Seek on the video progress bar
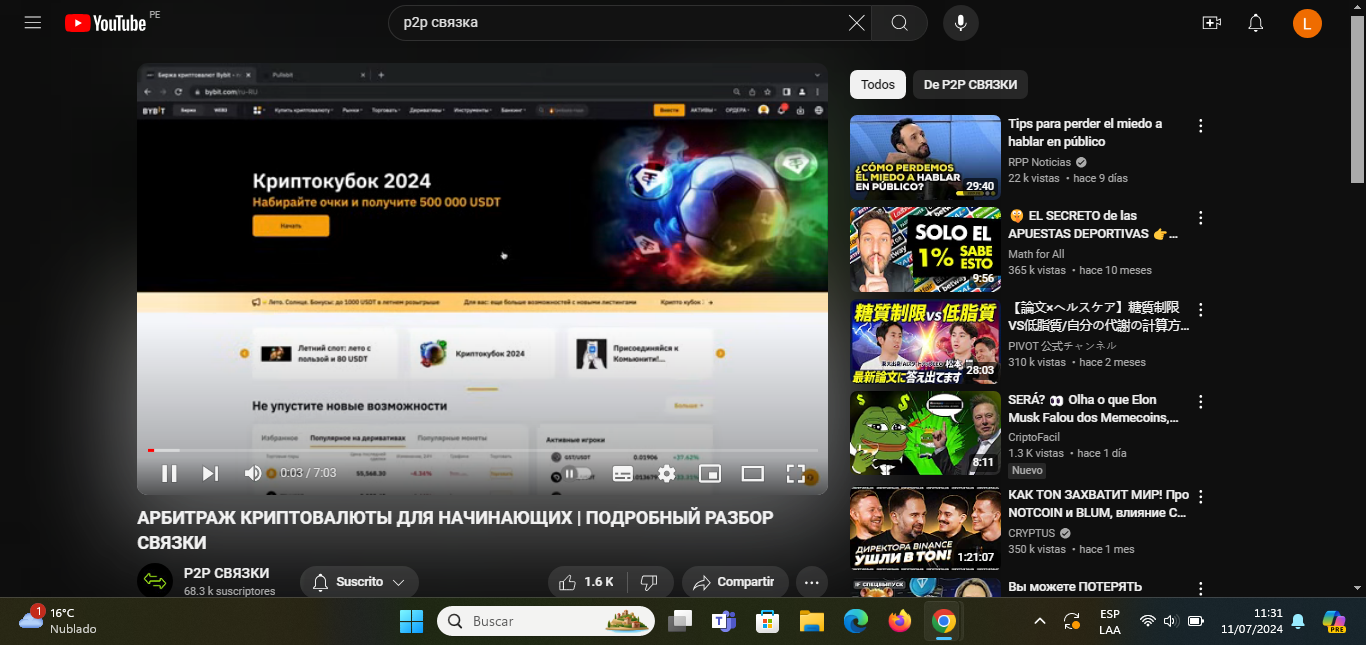Viewport: 1366px width, 645px height. coord(482,450)
